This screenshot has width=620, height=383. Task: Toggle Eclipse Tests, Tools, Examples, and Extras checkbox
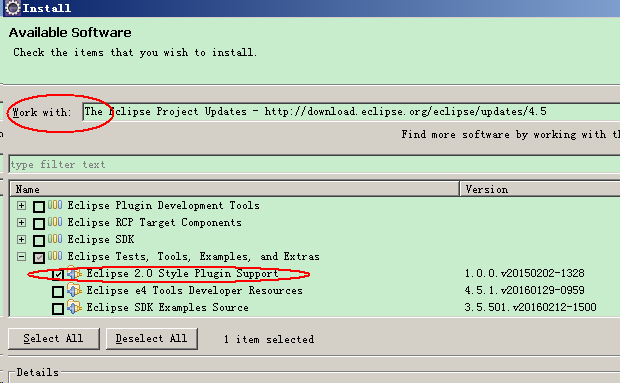tap(39, 258)
